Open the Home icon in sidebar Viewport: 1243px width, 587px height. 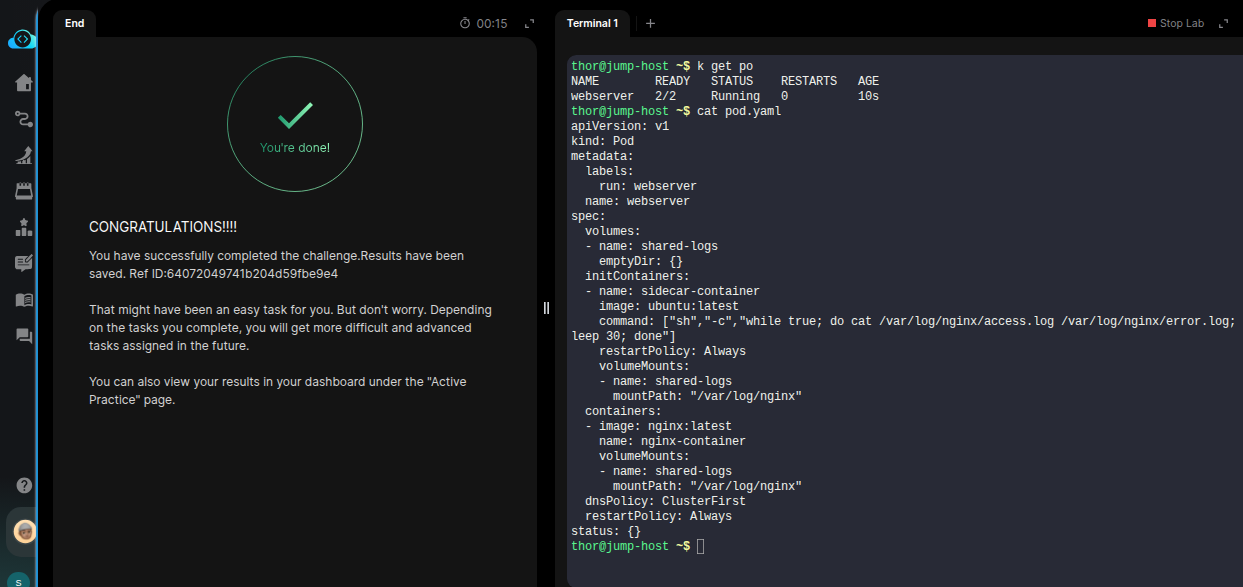[x=24, y=82]
